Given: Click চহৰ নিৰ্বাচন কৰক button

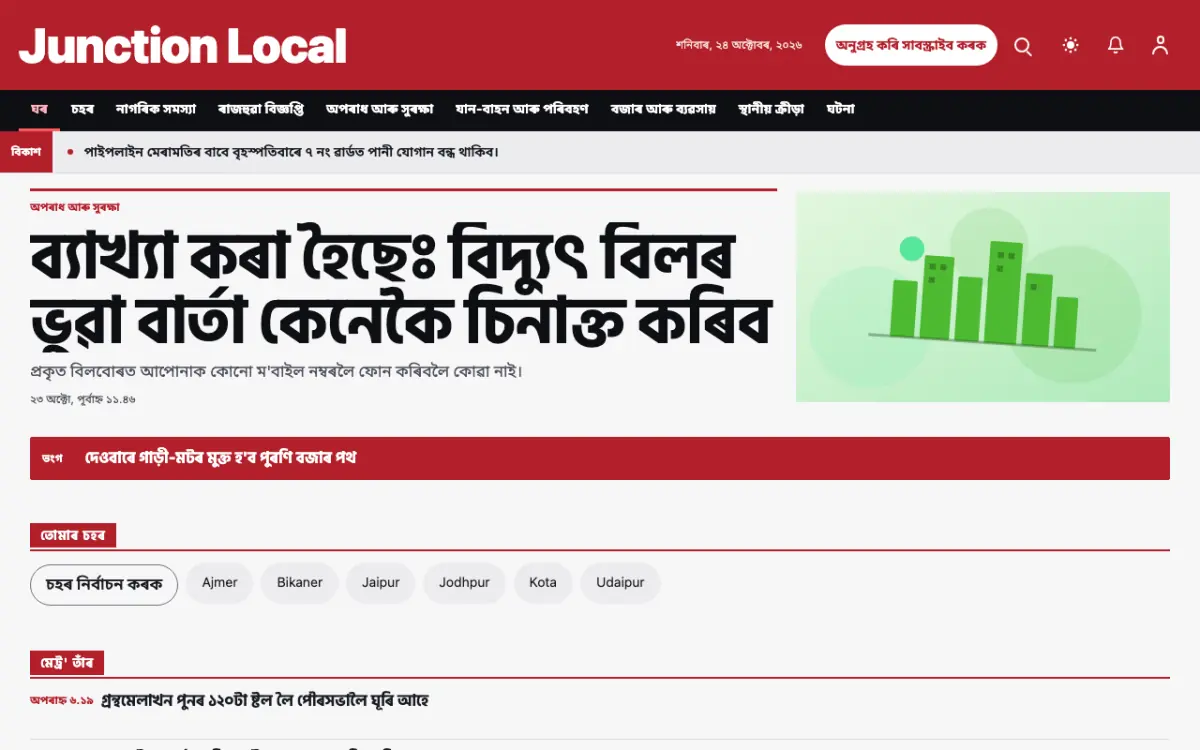Looking at the screenshot, I should coord(104,585).
